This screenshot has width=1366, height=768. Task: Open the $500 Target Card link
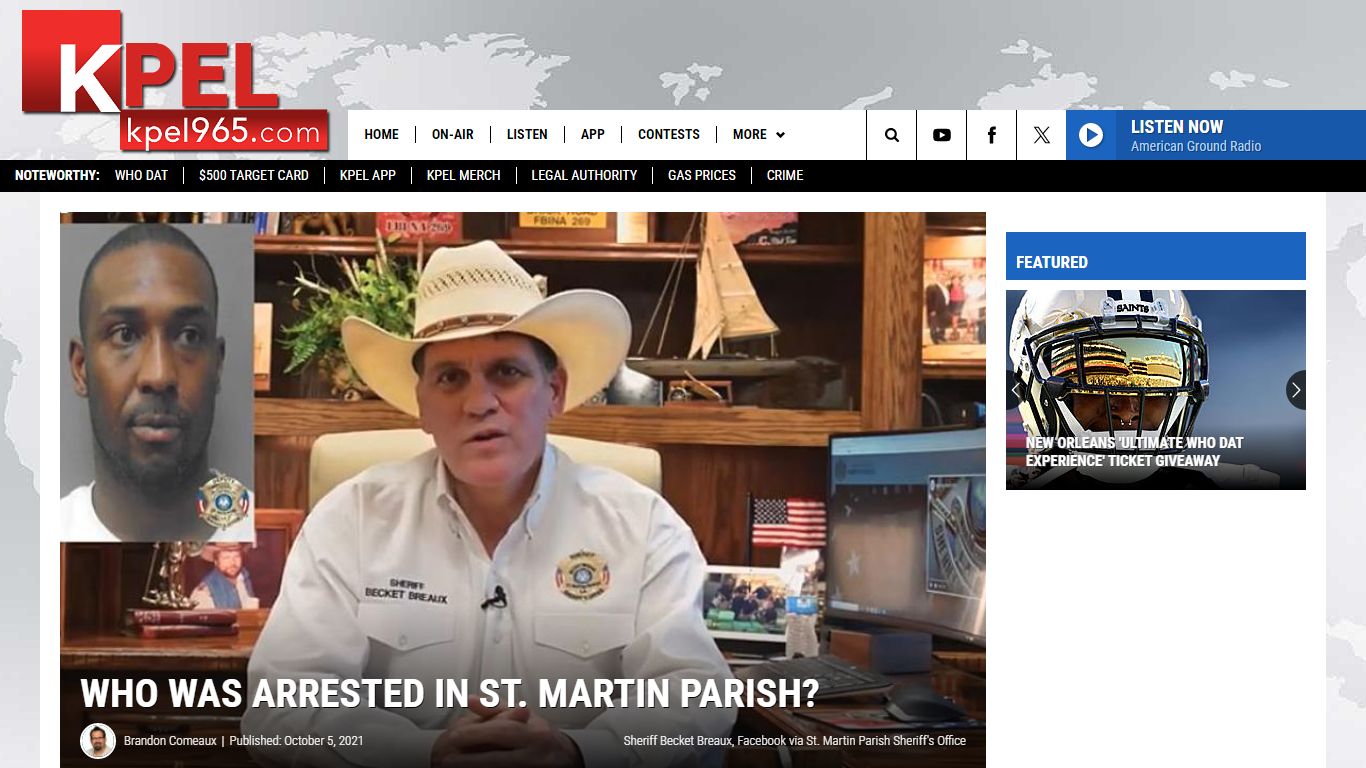(x=254, y=175)
